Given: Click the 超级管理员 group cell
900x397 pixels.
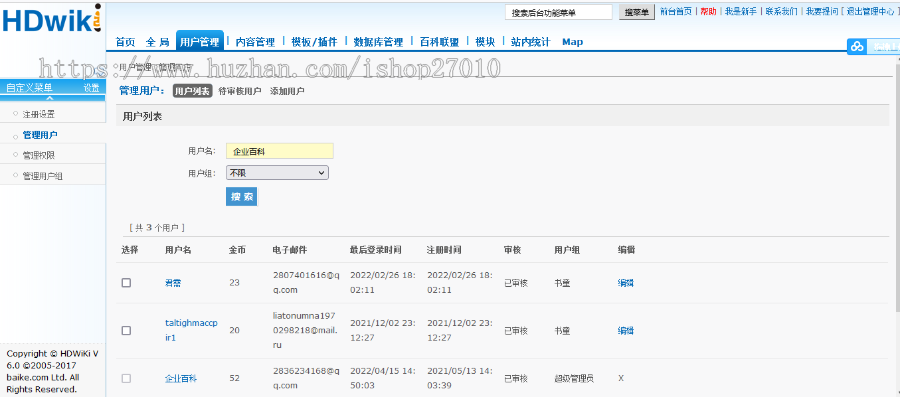Looking at the screenshot, I should click(574, 378).
